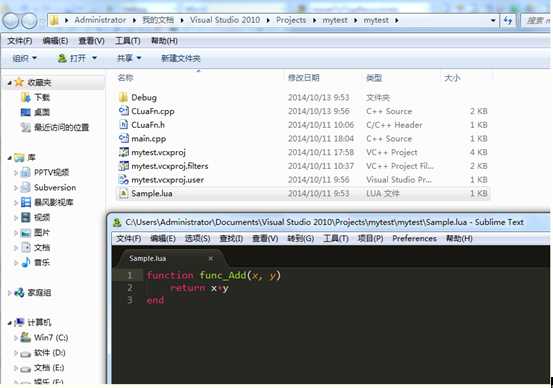This screenshot has width=553, height=388.
Task: Open the 共享 dropdown in Explorer toolbar
Action: pos(129,58)
